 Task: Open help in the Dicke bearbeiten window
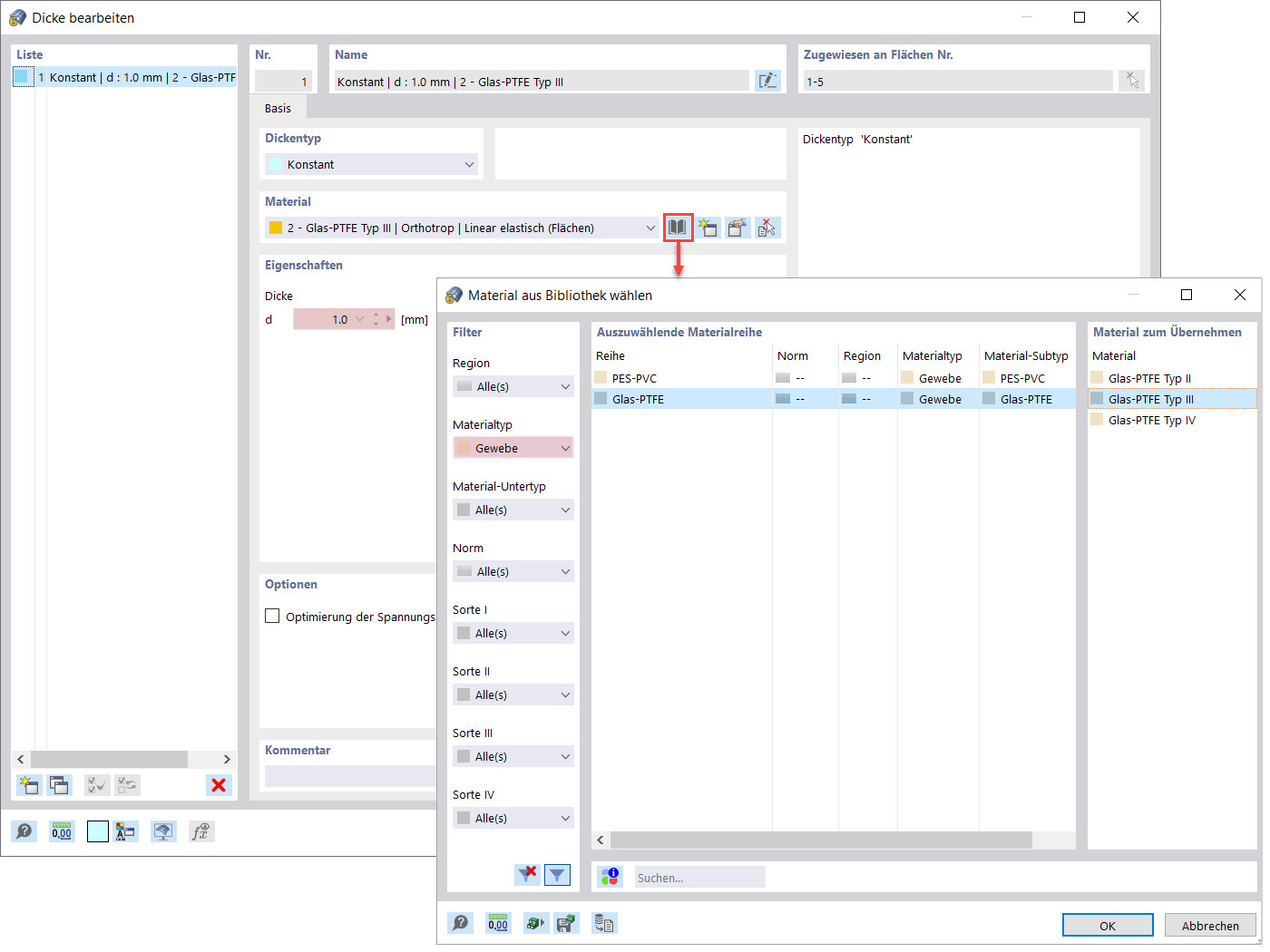pos(24,831)
